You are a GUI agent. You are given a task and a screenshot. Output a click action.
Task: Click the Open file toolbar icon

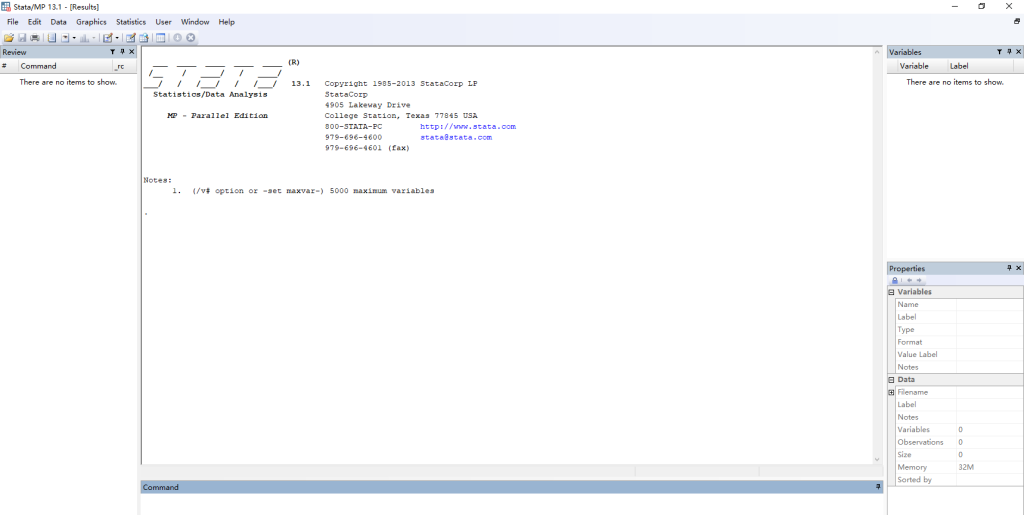coord(9,38)
